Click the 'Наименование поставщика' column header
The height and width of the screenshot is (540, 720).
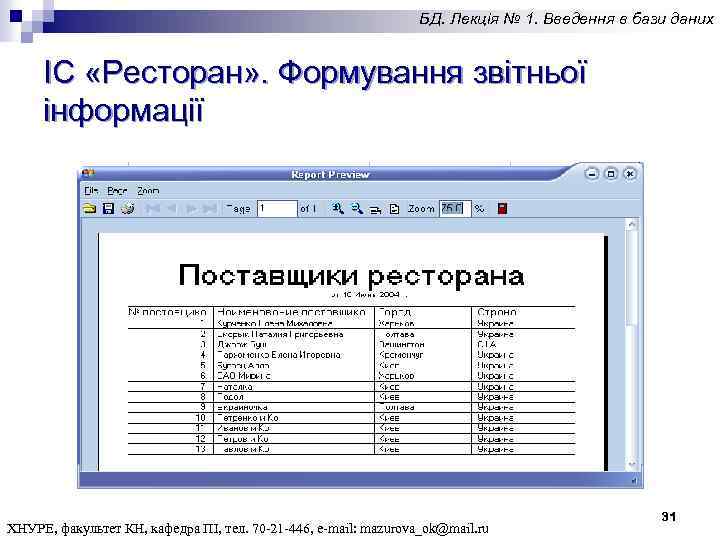coord(292,312)
